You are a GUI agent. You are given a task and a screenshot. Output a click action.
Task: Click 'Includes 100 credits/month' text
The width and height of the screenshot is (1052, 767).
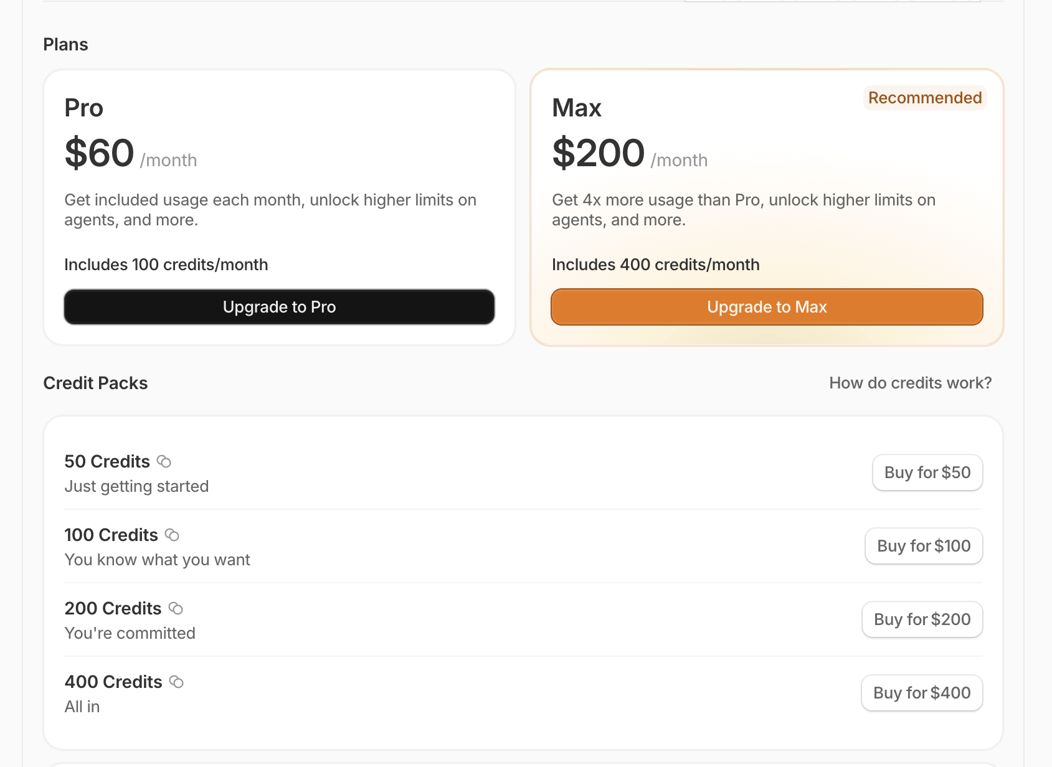click(x=166, y=264)
